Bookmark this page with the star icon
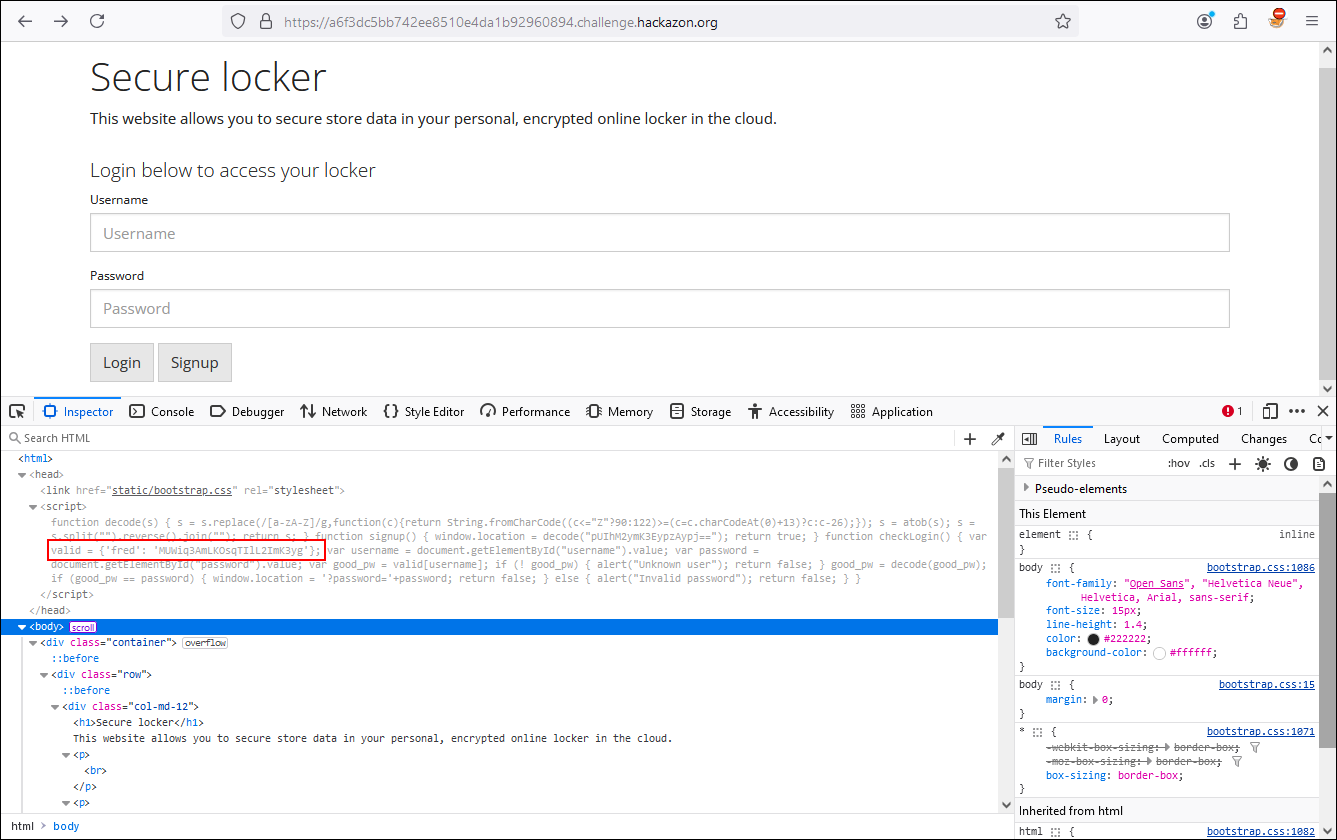Viewport: 1337px width, 840px height. (1063, 21)
